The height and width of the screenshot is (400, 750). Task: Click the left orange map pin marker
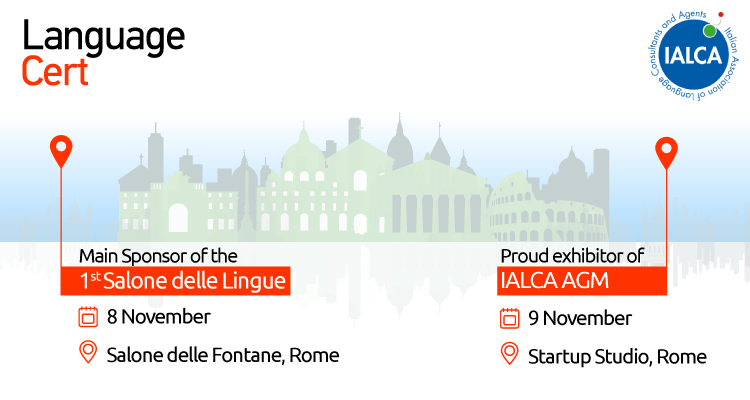click(x=61, y=151)
